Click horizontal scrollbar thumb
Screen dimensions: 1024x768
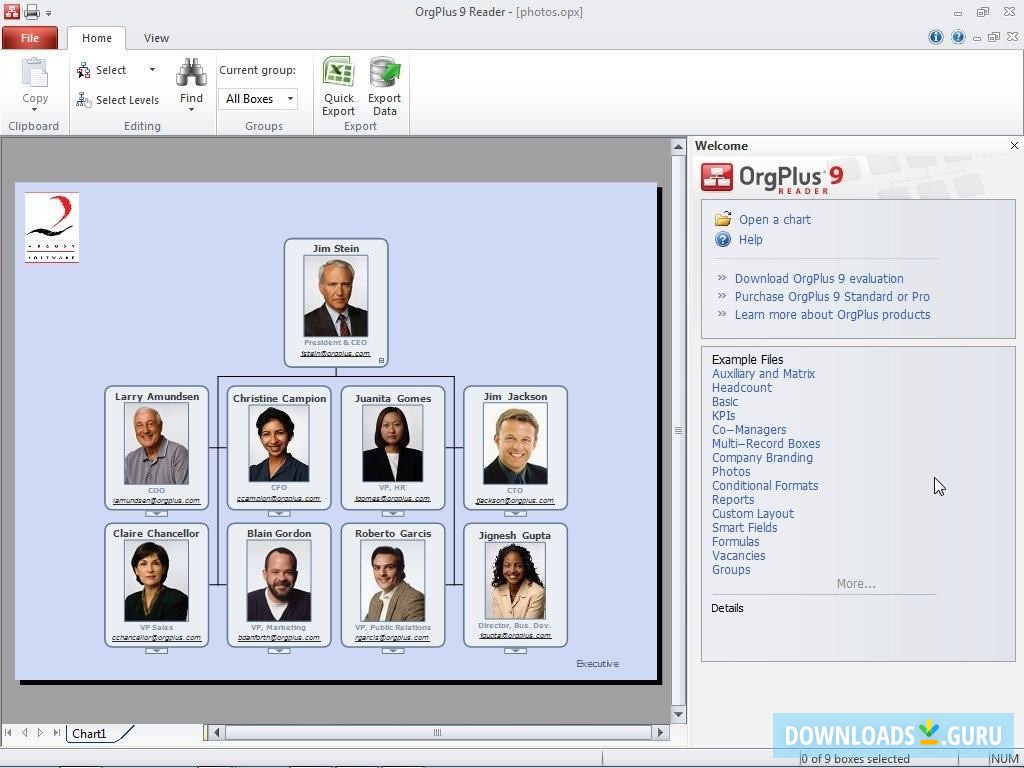[x=438, y=733]
